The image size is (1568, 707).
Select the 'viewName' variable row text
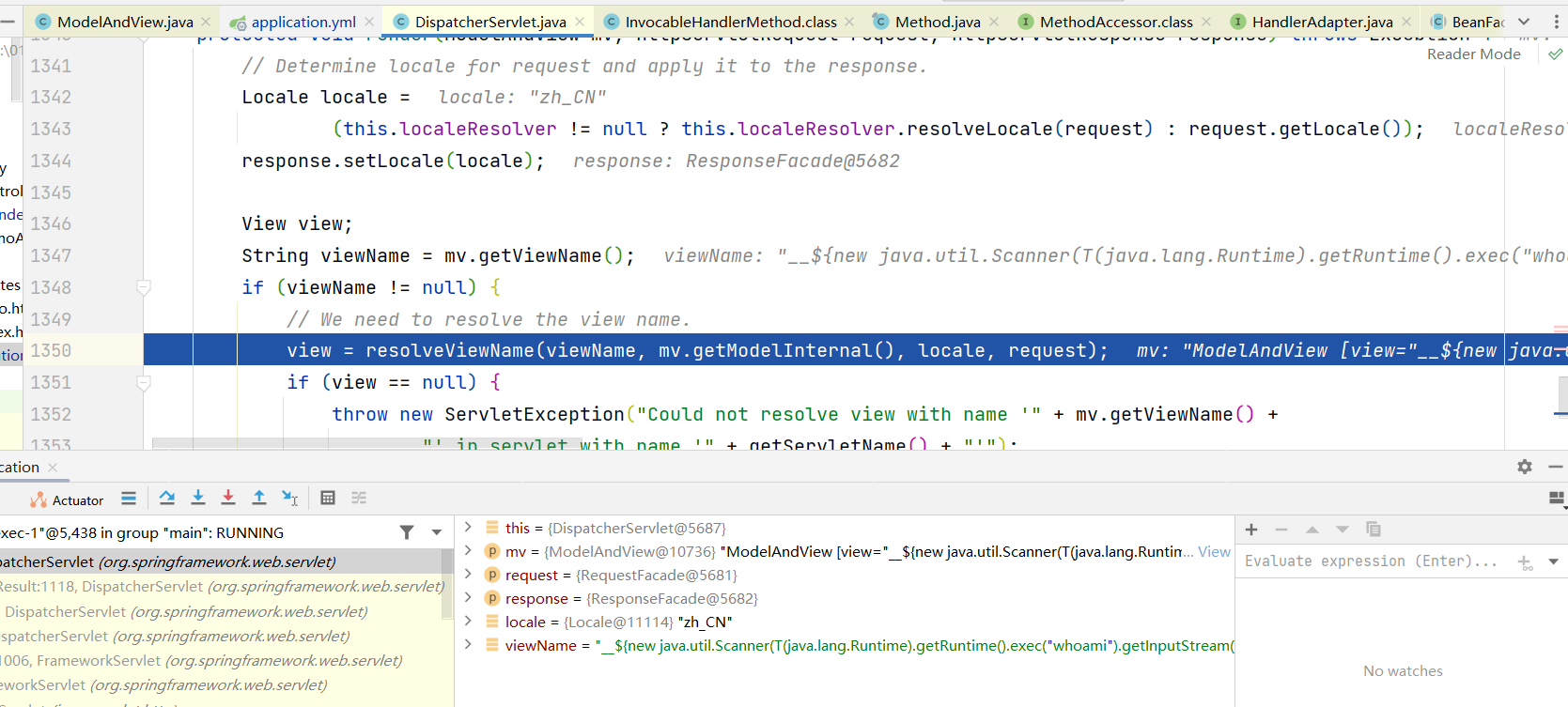tap(869, 645)
